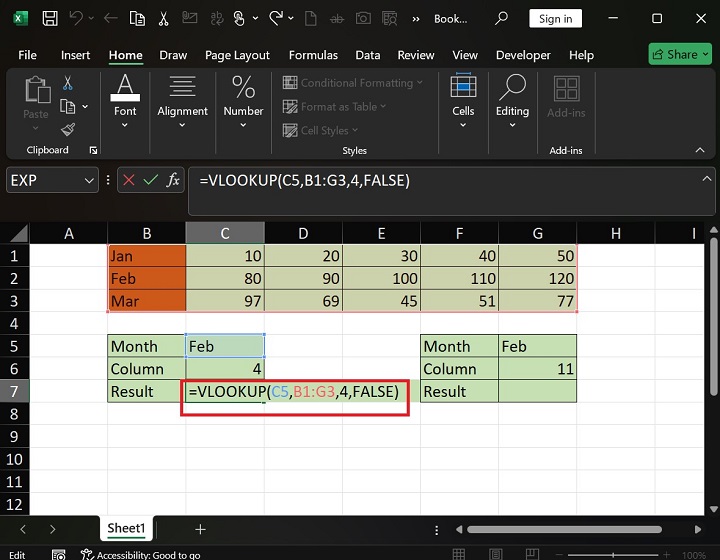Cancel the formula entry with red X
The image size is (720, 560).
coord(129,180)
